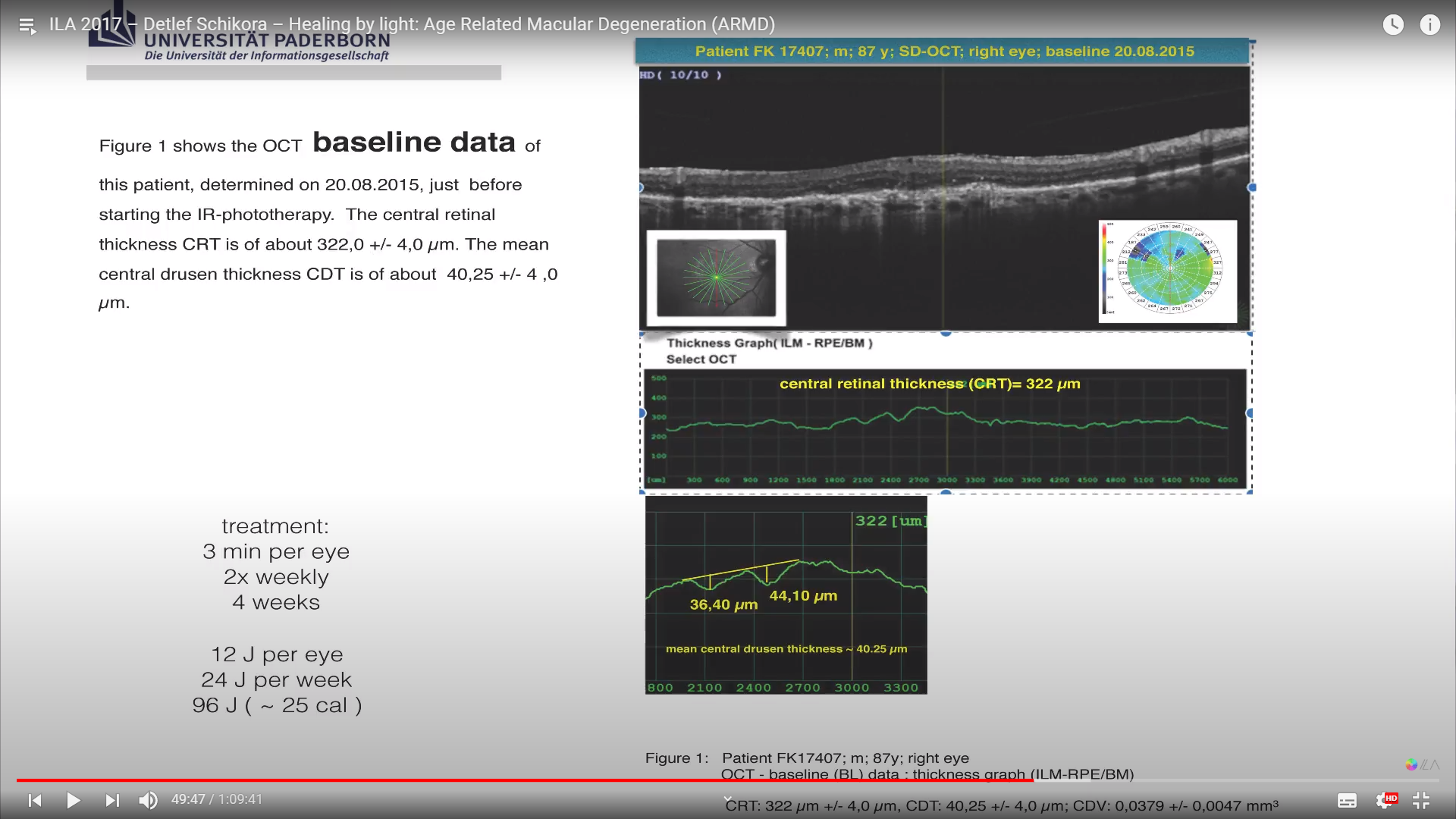The width and height of the screenshot is (1456, 819).
Task: Click the Watch Later clock icon
Action: (x=1393, y=25)
